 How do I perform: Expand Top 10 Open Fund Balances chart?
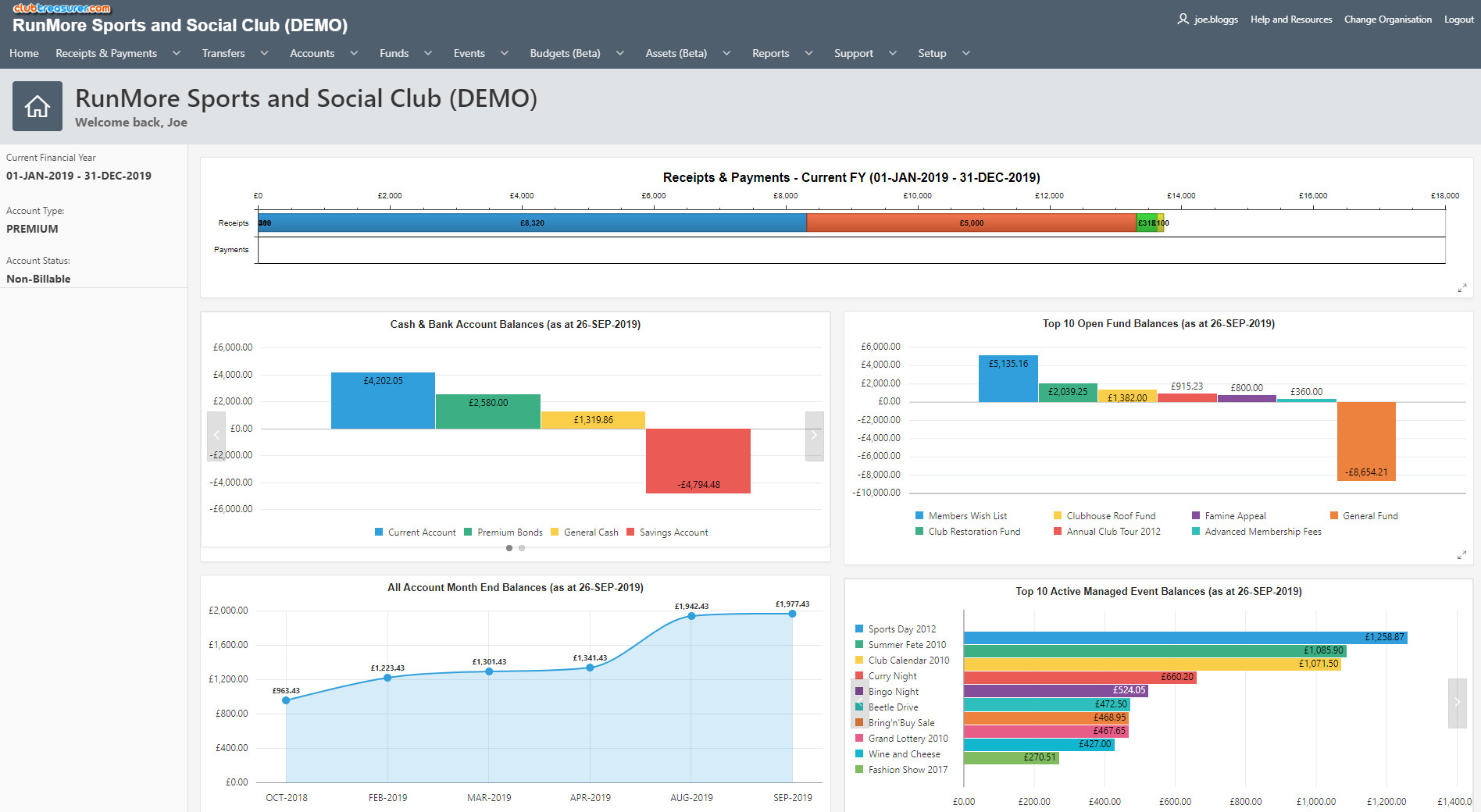(1462, 555)
